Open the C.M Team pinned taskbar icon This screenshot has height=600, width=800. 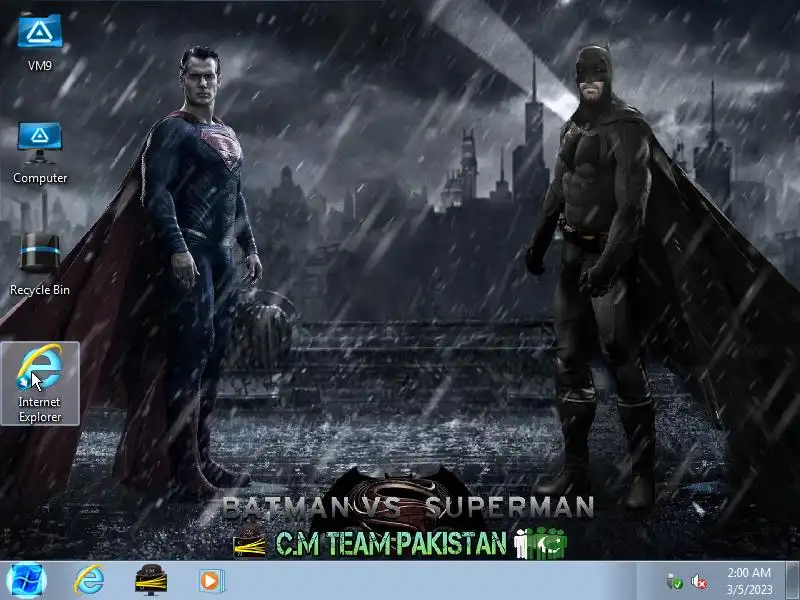pos(151,580)
